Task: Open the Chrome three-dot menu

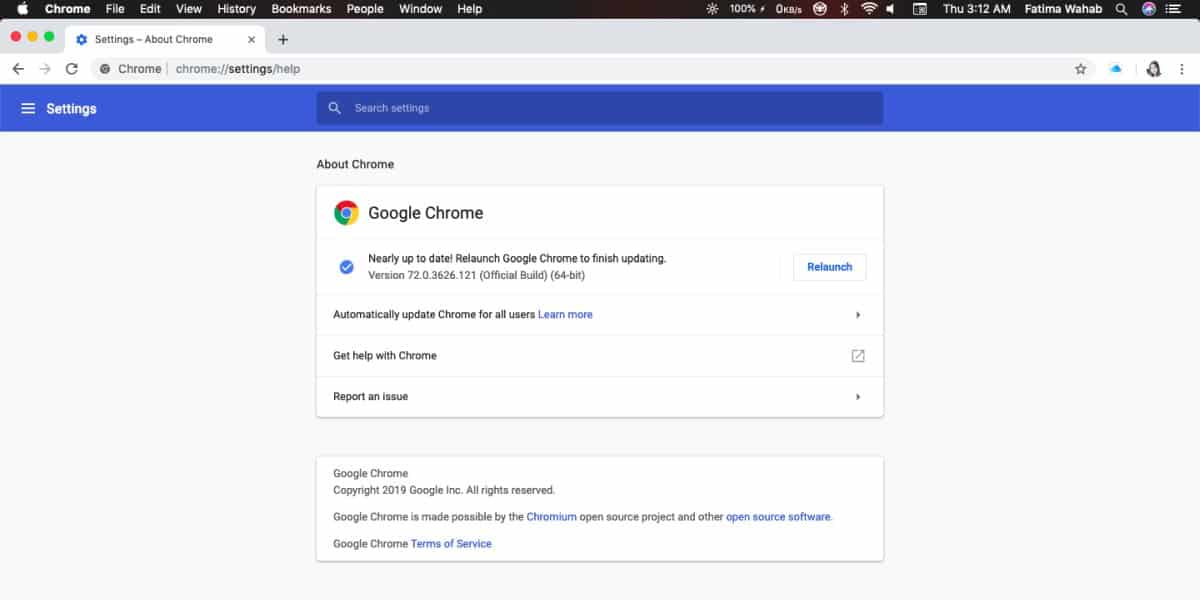Action: point(1182,68)
